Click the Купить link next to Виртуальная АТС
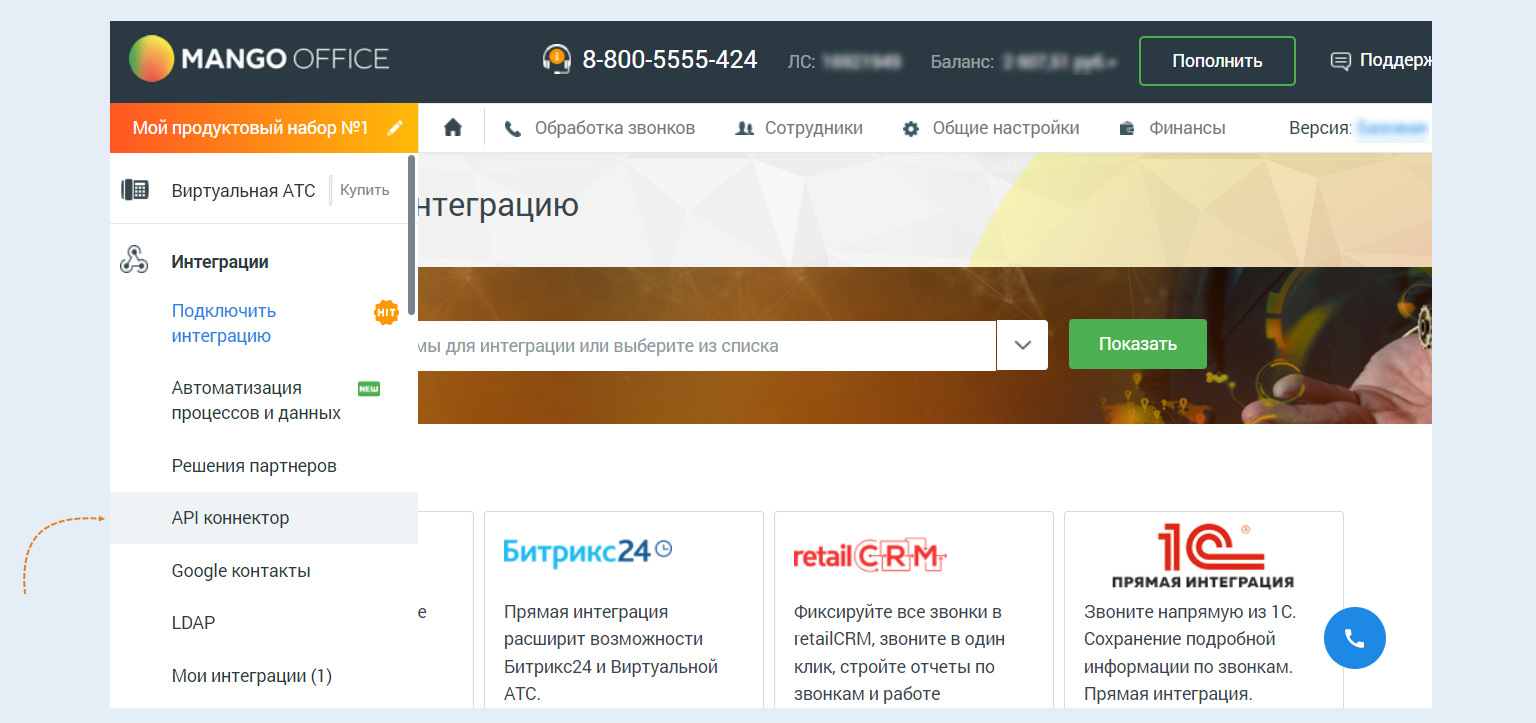The image size is (1536, 723). pos(364,190)
